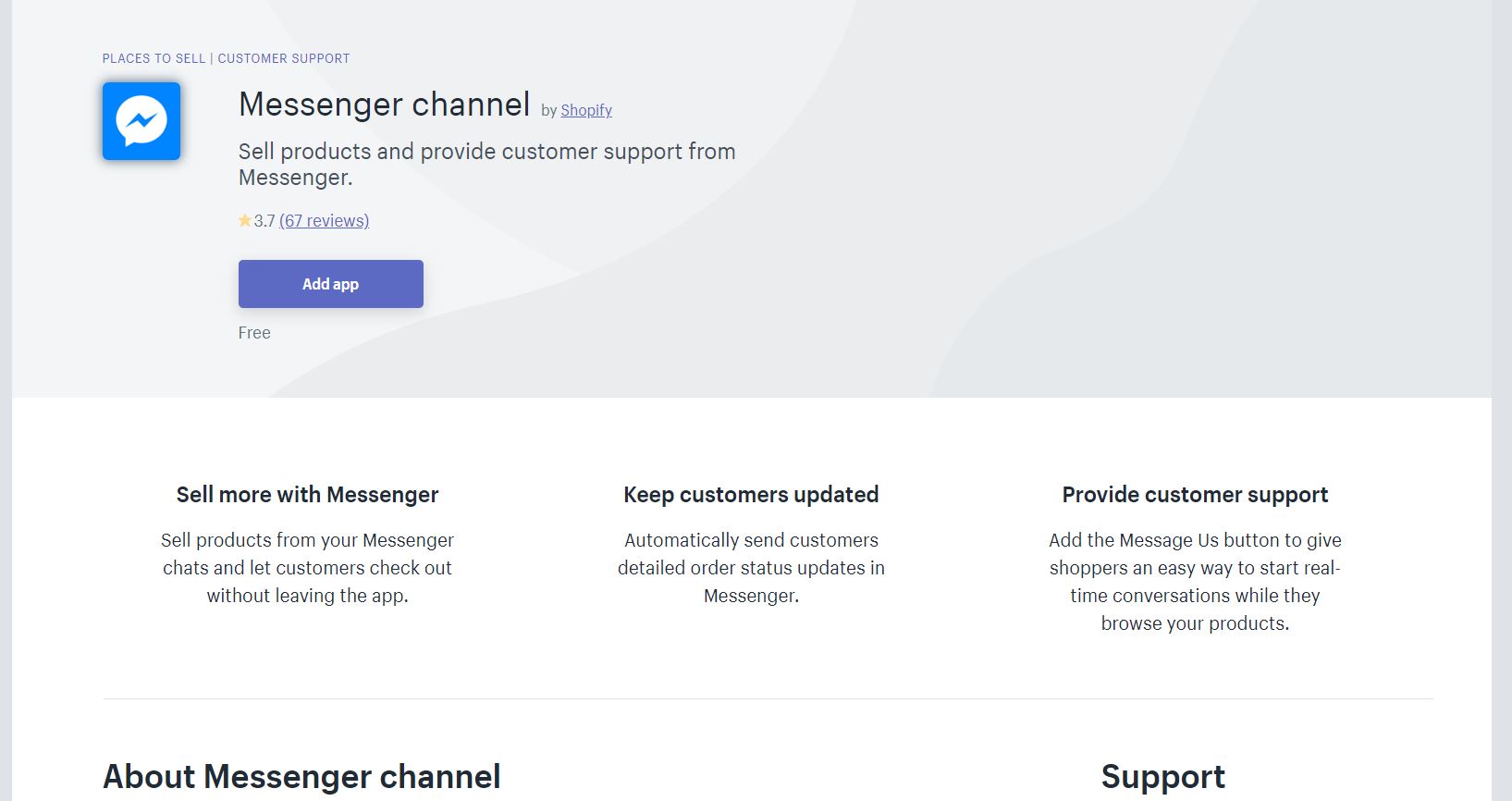
Task: Open the Places to Sell category
Action: pyautogui.click(x=154, y=58)
